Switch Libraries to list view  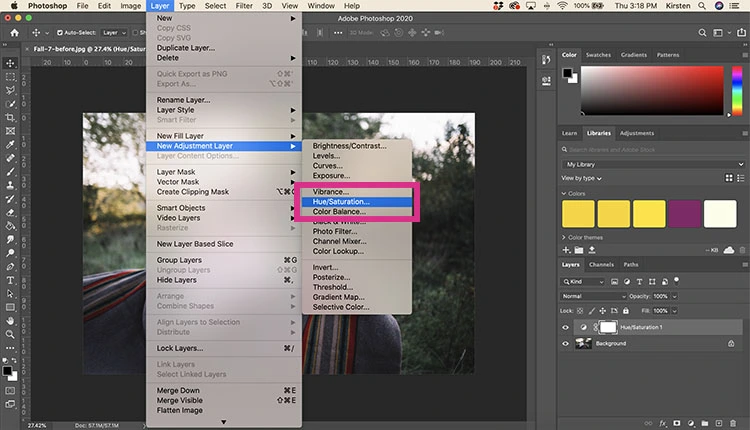point(740,178)
